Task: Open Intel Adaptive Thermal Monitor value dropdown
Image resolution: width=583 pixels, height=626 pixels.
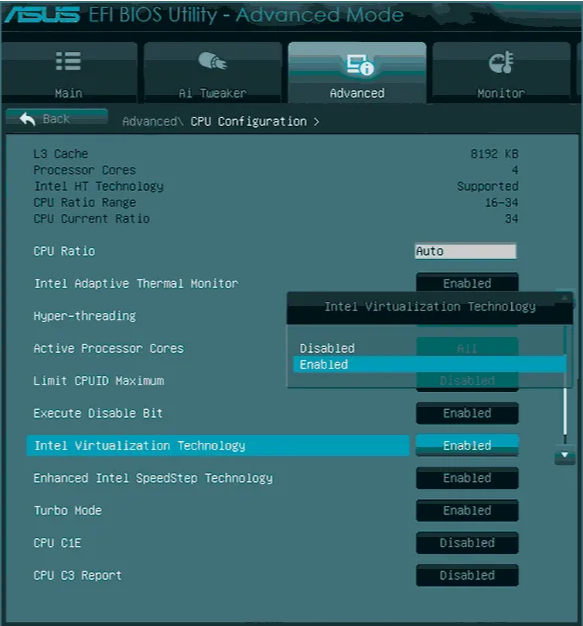Action: coord(467,283)
